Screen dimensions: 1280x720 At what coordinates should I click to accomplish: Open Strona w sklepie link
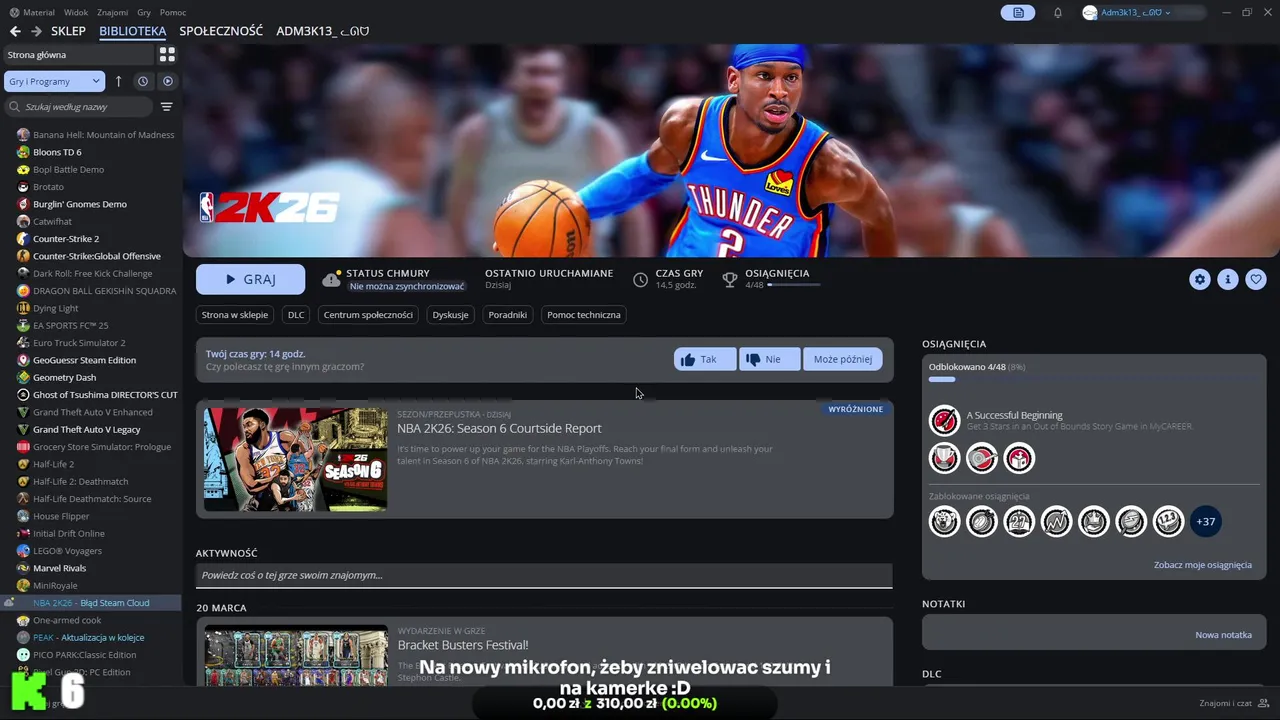[235, 314]
